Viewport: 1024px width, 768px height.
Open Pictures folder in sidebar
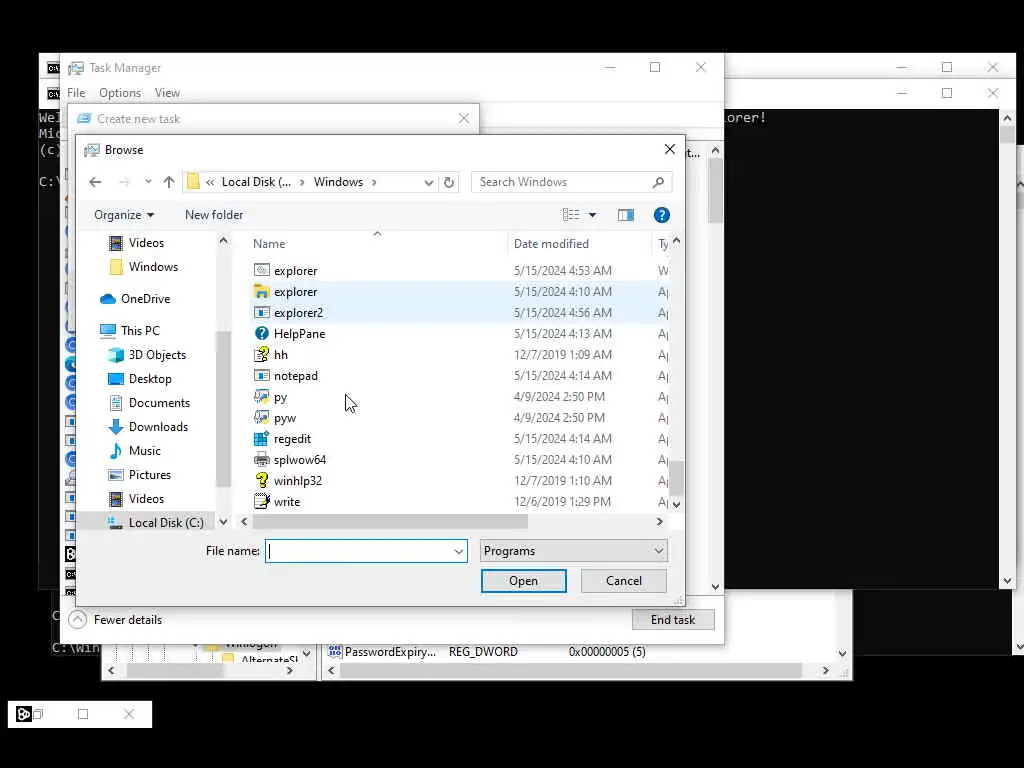pos(150,475)
